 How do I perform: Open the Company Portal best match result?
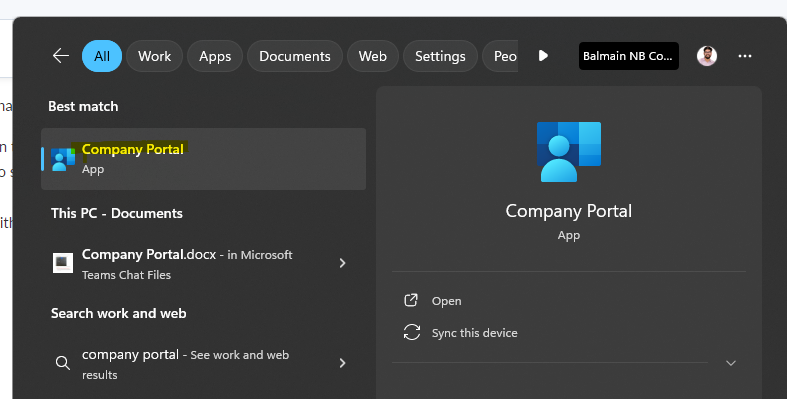click(x=203, y=159)
